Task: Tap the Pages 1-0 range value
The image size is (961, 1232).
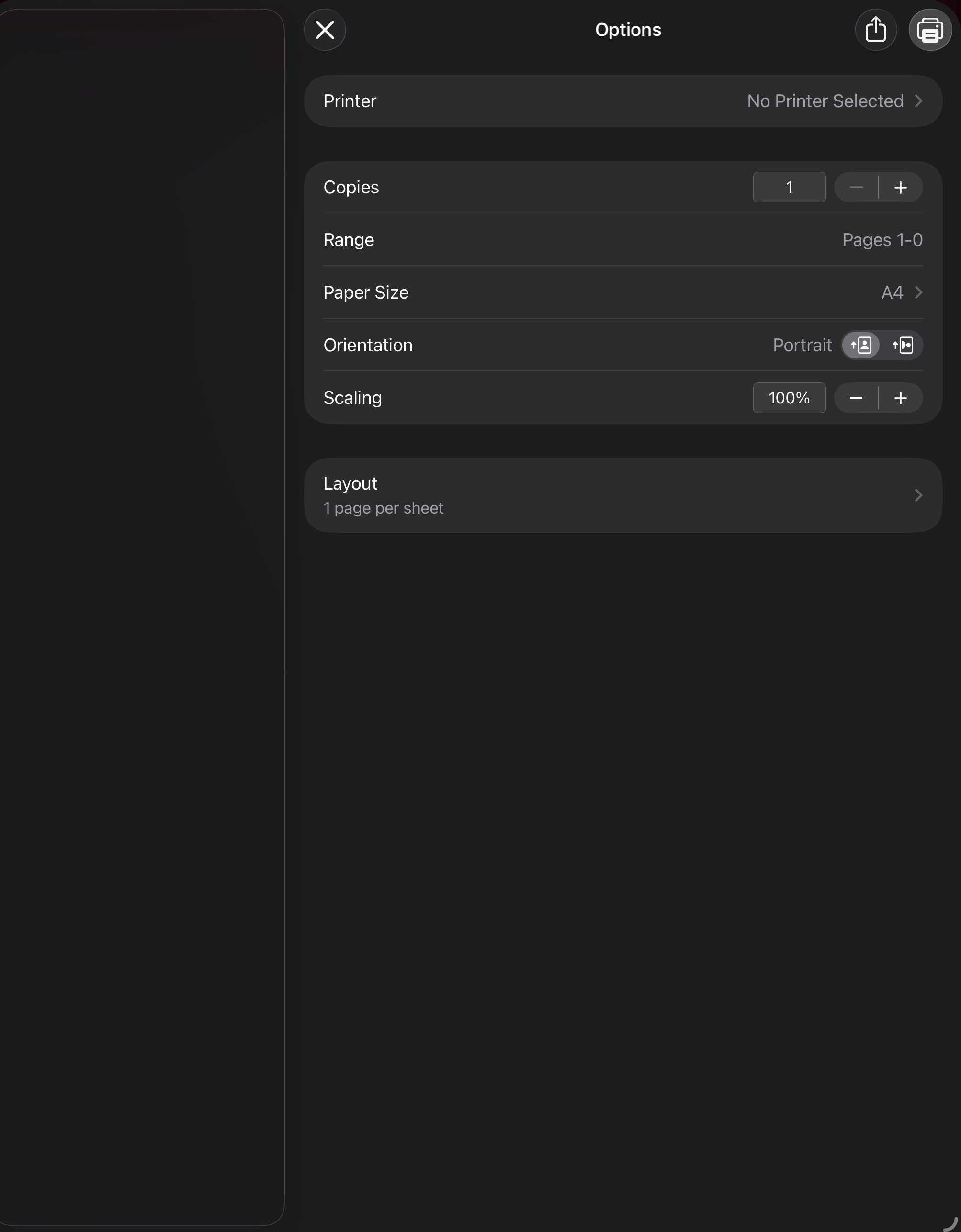Action: coord(882,240)
